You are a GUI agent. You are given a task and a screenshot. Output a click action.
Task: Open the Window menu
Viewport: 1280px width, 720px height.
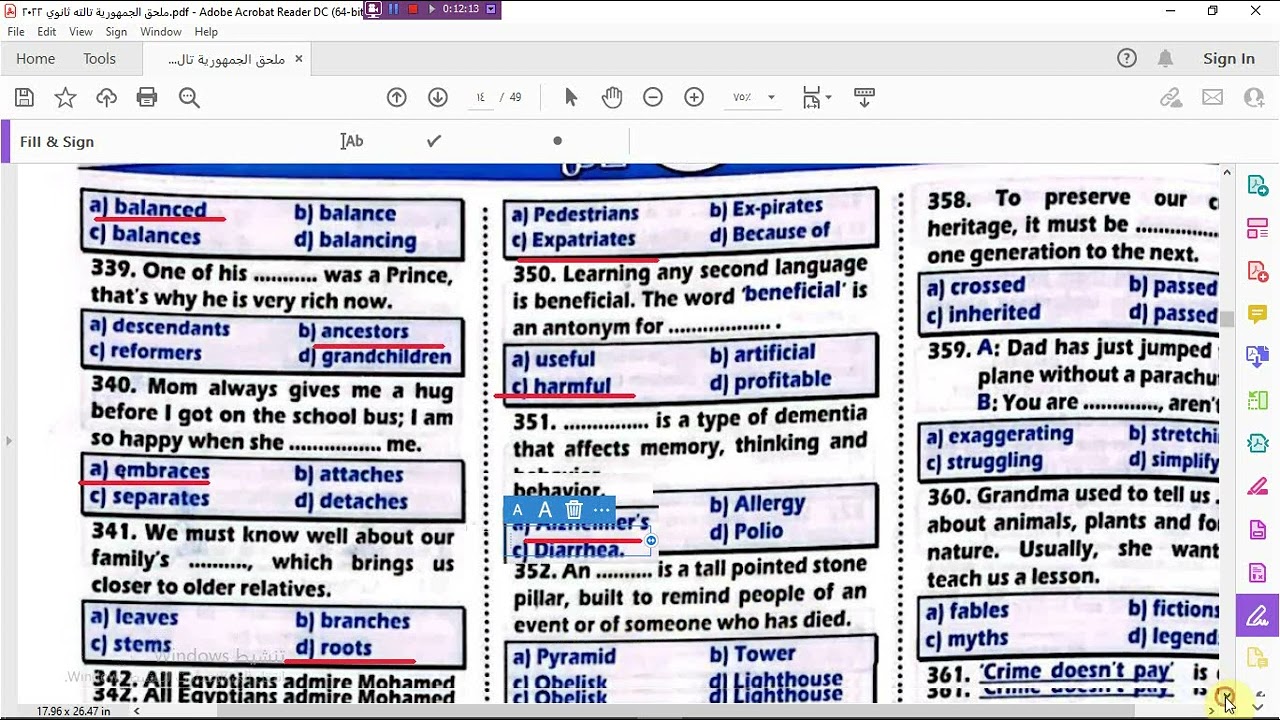point(161,32)
